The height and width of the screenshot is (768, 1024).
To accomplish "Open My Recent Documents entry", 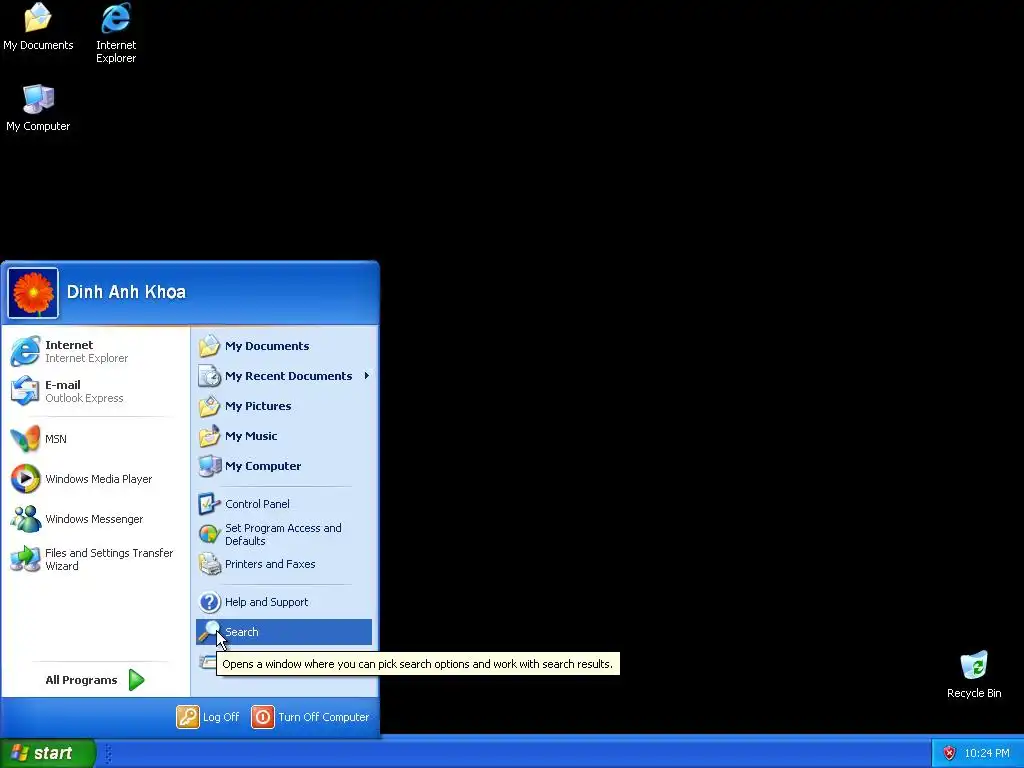I will [284, 376].
